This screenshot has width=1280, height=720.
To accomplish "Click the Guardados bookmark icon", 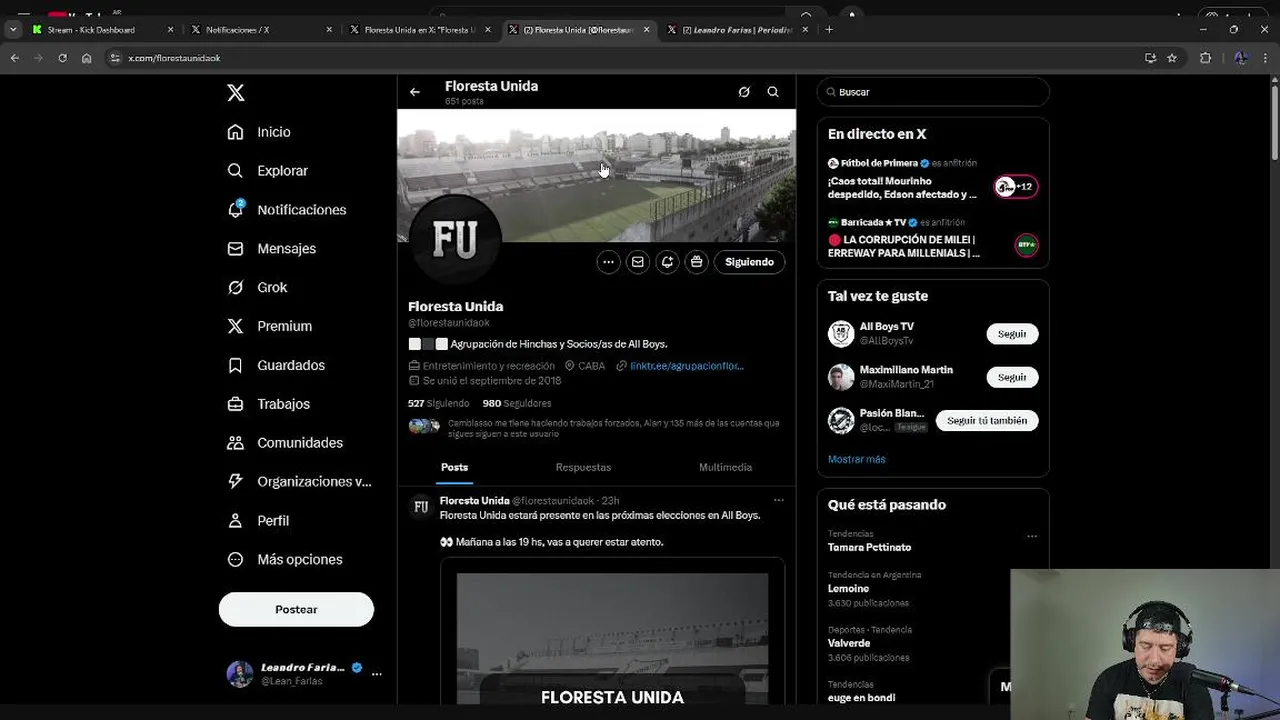I will coord(235,365).
